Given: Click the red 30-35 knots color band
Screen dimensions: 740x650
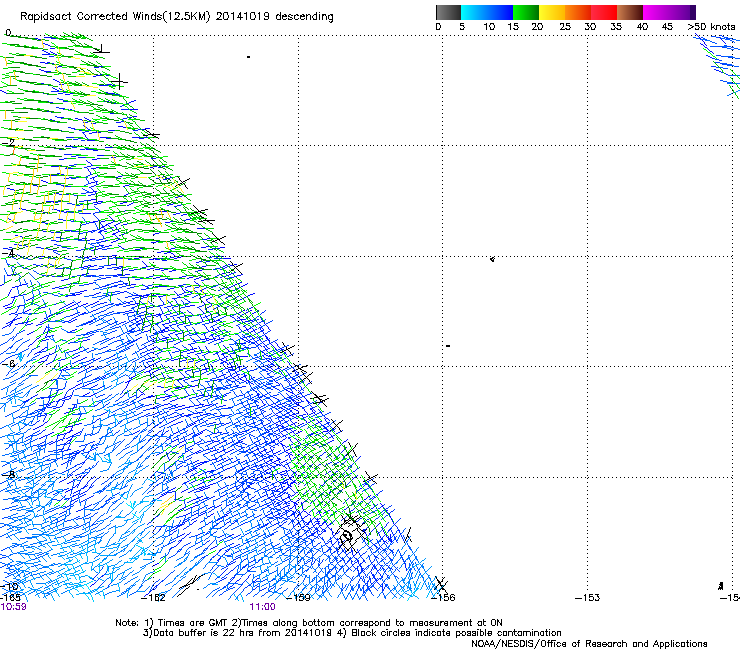Looking at the screenshot, I should click(604, 12).
